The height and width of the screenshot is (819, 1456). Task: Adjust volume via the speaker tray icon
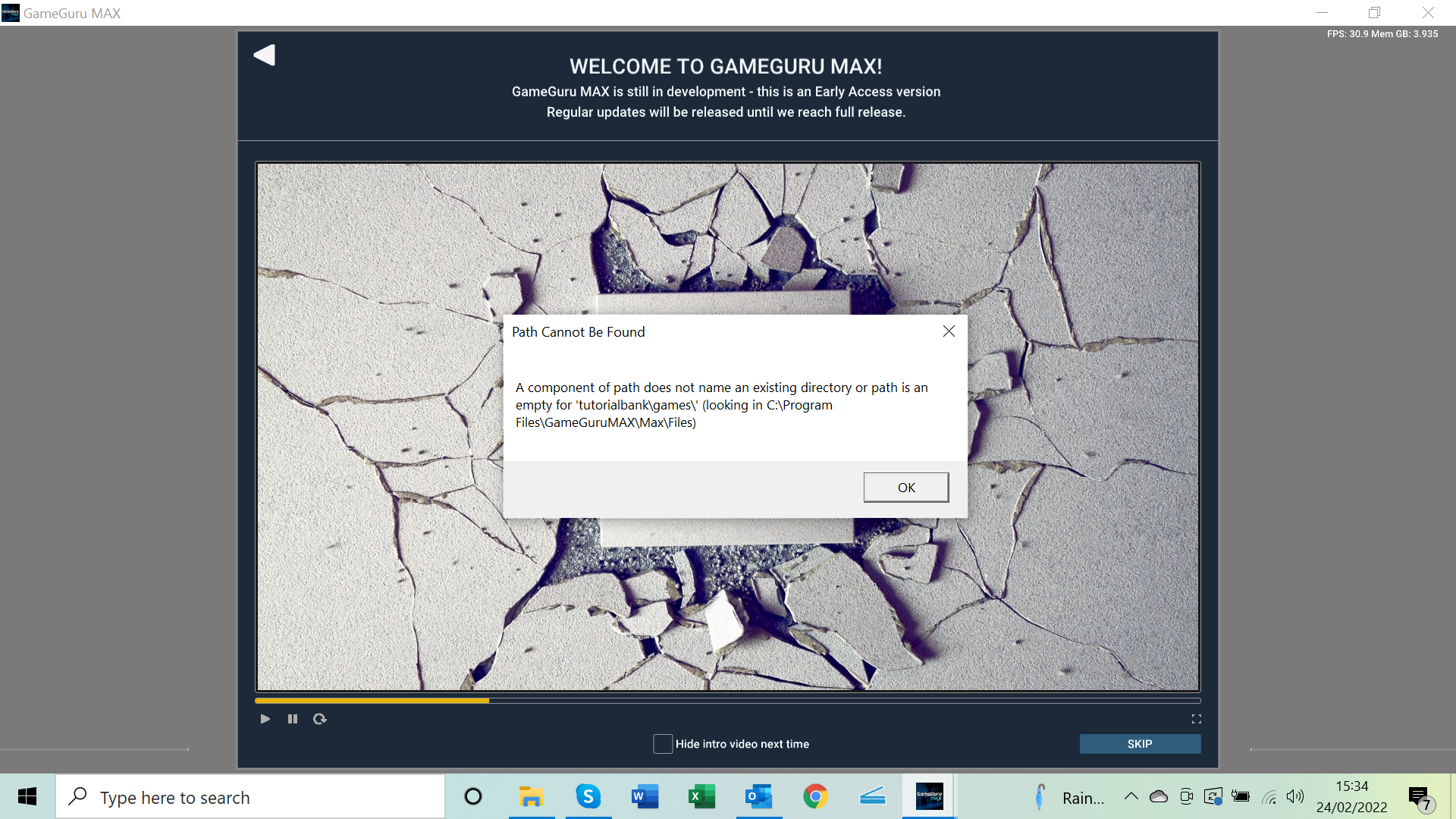(x=1295, y=796)
